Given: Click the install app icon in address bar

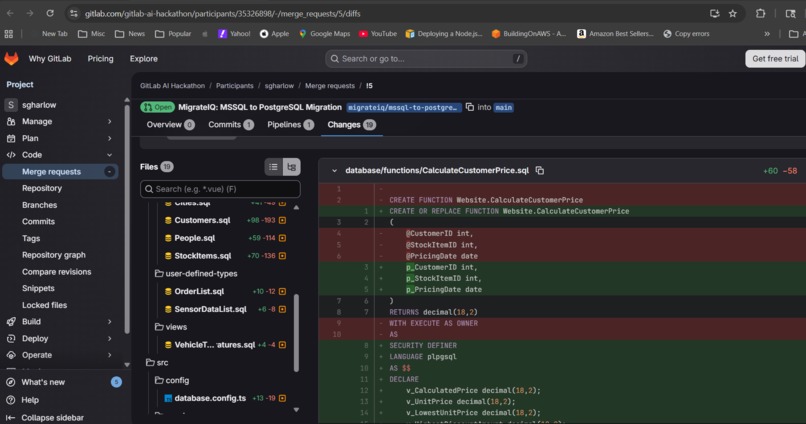Looking at the screenshot, I should pos(715,13).
